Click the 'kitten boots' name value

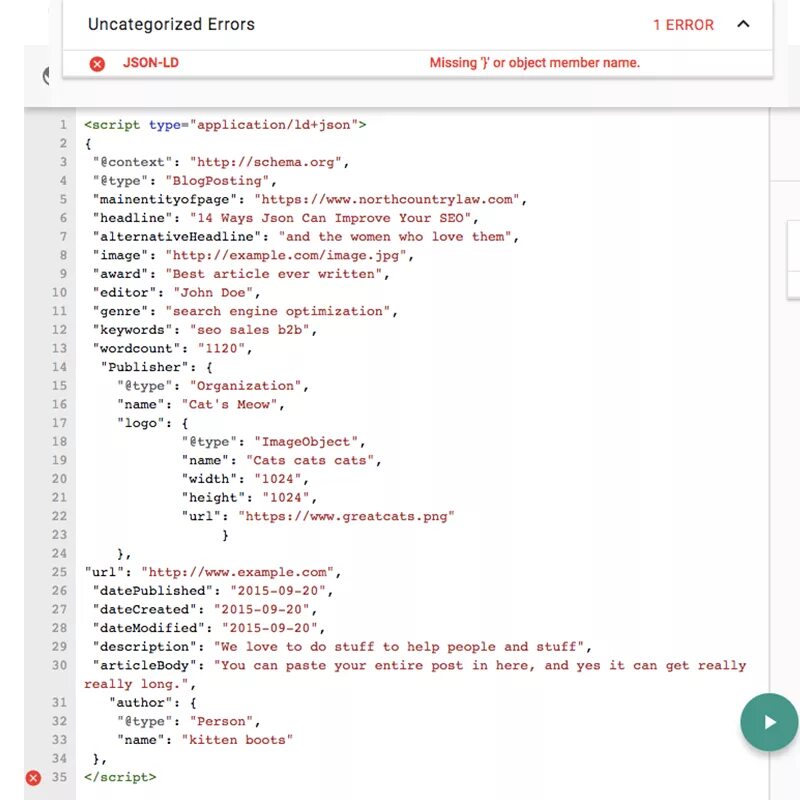point(237,740)
